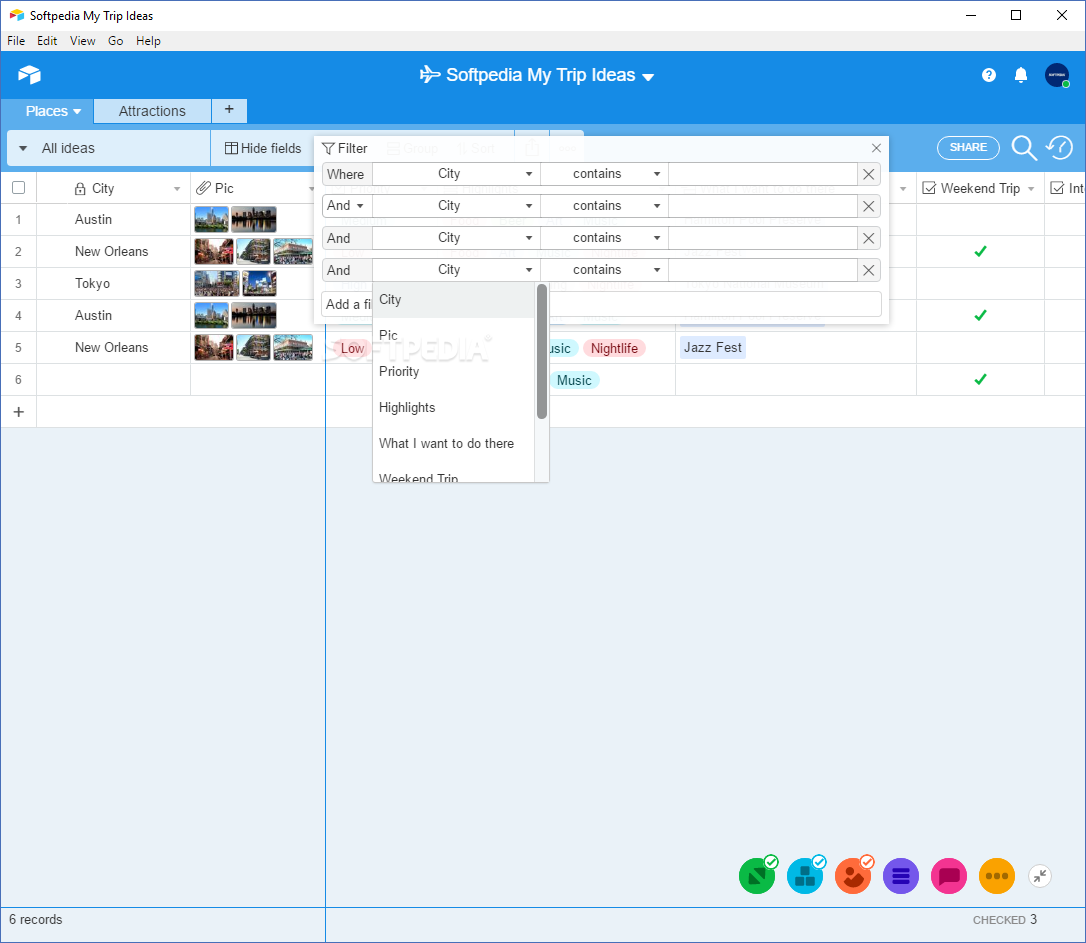Screen dimensions: 1086x943
Task: Open the Go menu
Action: [x=116, y=41]
